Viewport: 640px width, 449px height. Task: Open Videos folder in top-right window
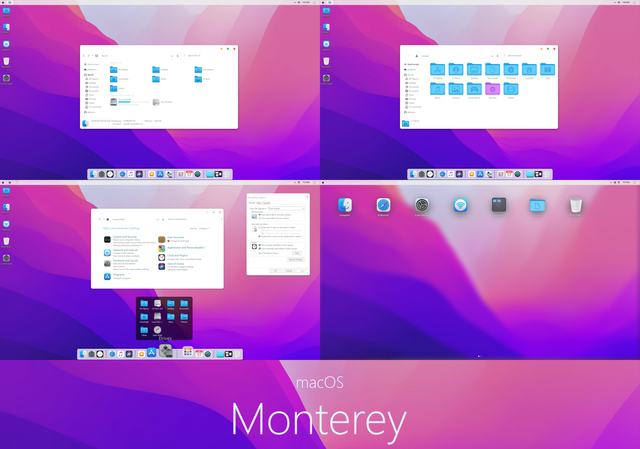click(x=511, y=89)
